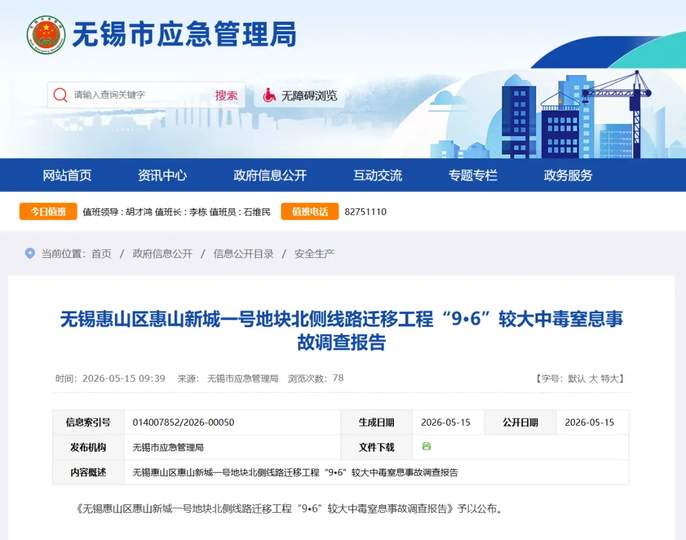Click the header city construction illustration
Viewport: 686px width, 540px height.
556,115
